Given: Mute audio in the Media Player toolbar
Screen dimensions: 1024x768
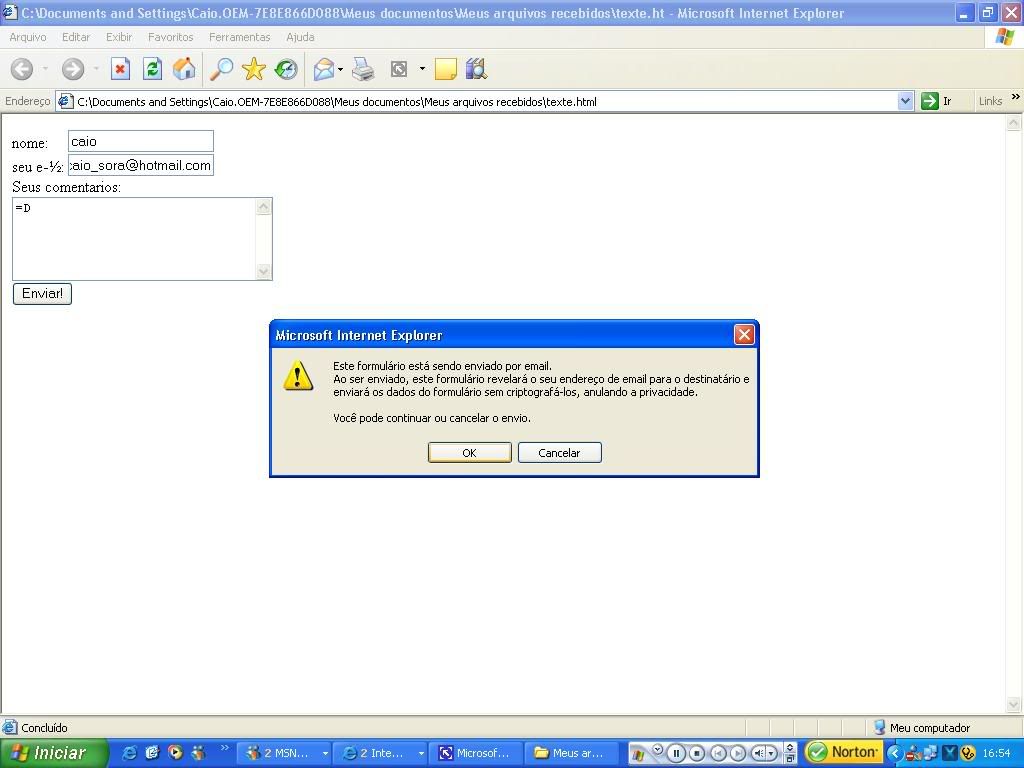Looking at the screenshot, I should pyautogui.click(x=759, y=753).
